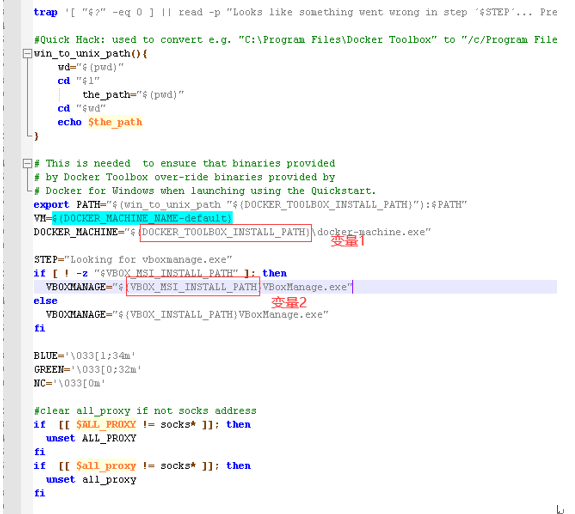Image resolution: width=575 pixels, height=514 pixels.
Task: Click the cd "$wd" line
Action: click(81, 108)
